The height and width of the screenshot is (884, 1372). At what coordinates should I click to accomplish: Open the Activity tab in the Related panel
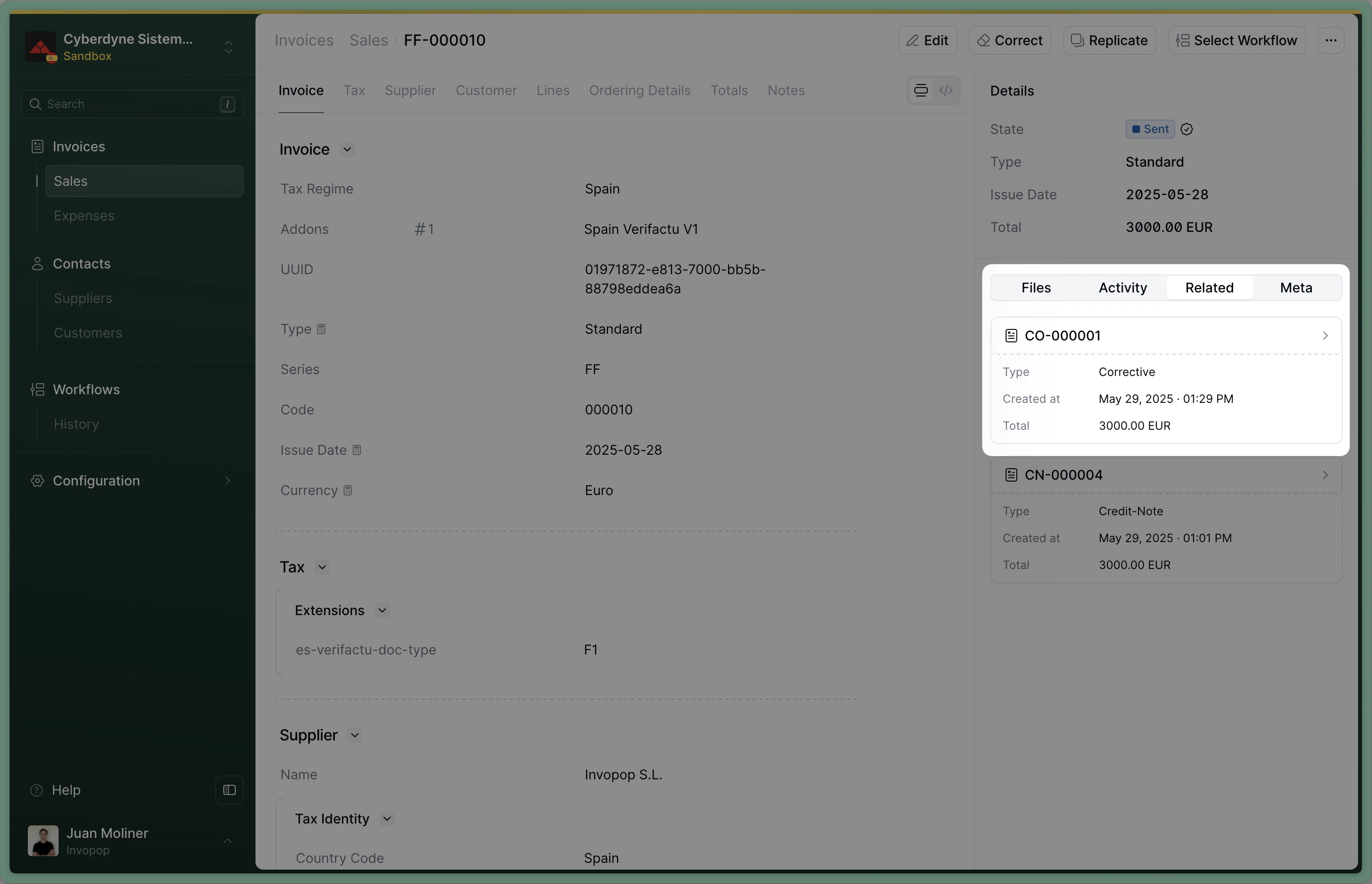(1122, 288)
